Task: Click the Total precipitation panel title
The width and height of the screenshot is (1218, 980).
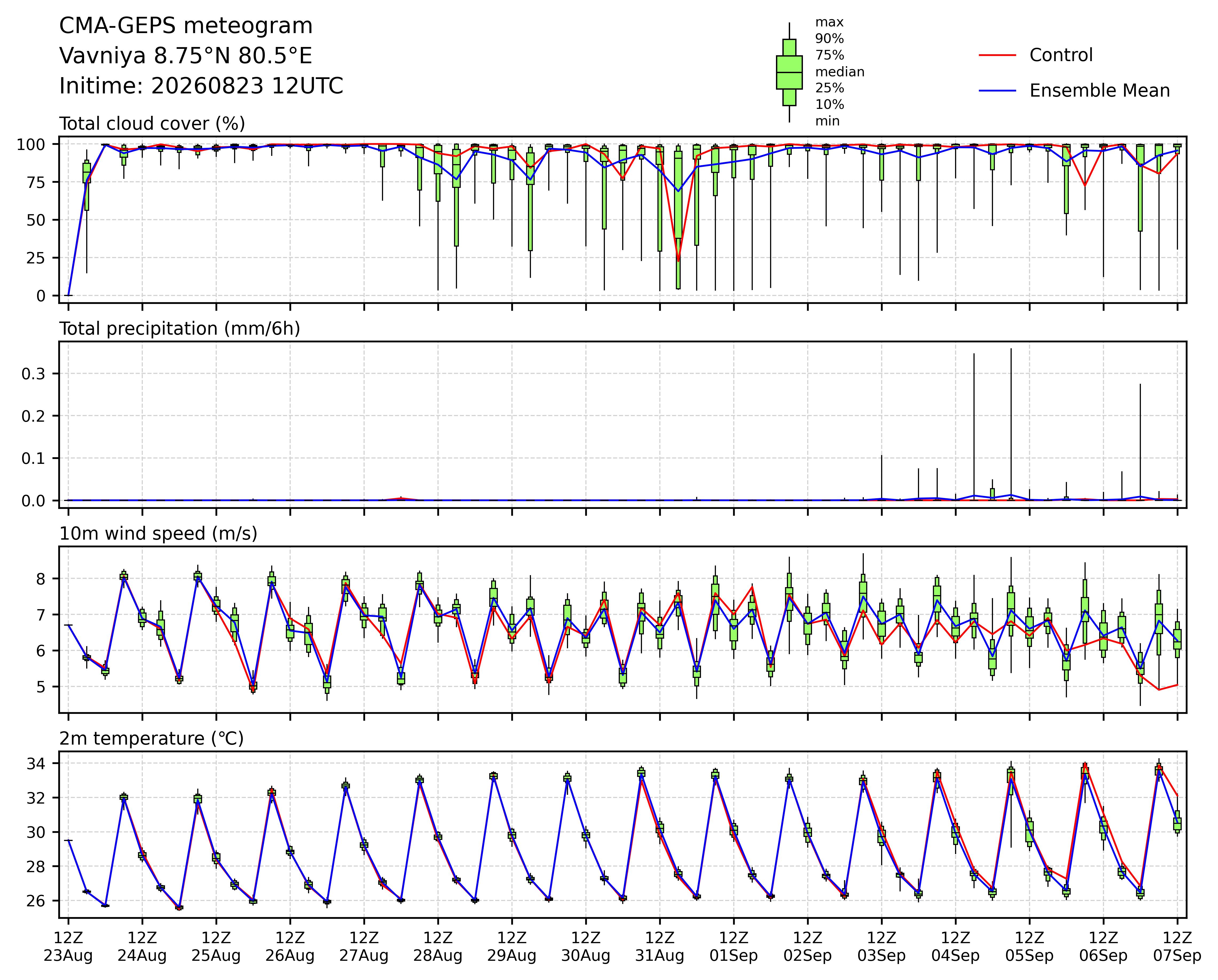Action: (x=180, y=329)
